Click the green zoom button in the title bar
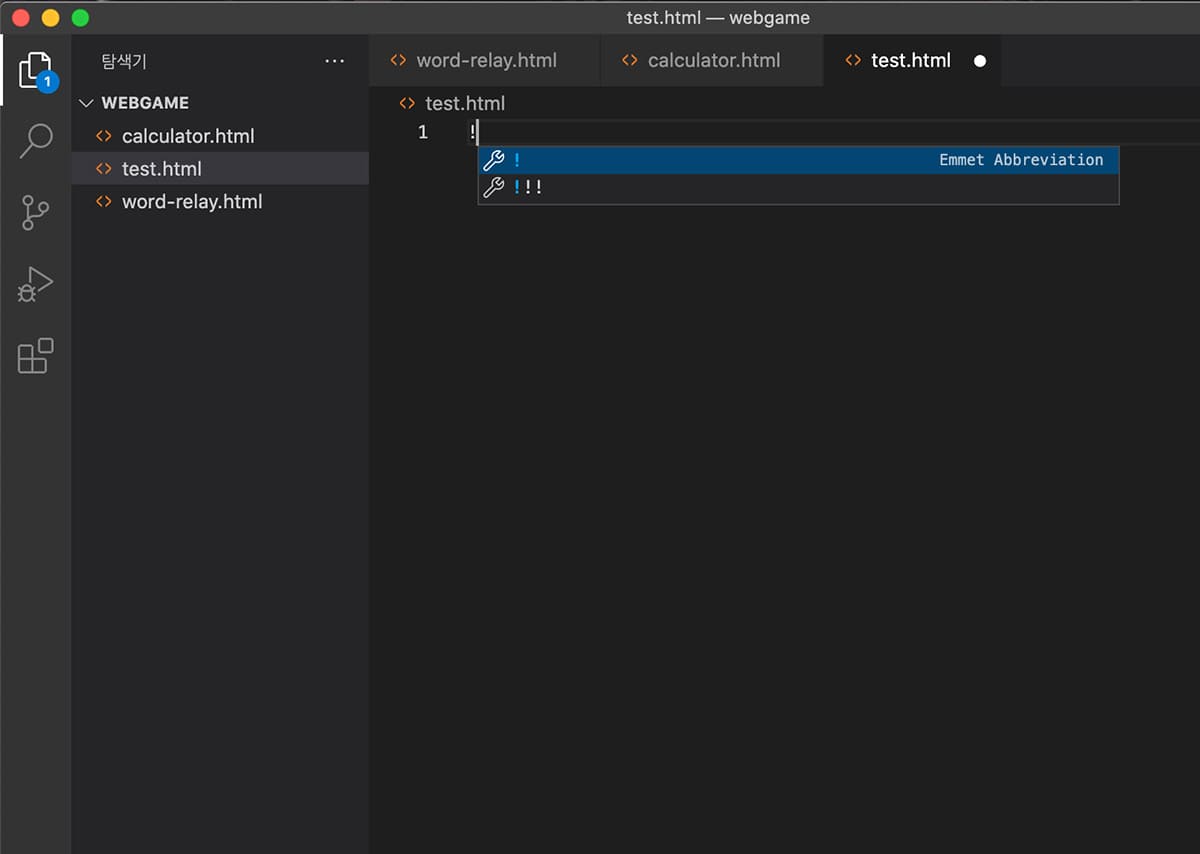Viewport: 1200px width, 854px height. 78,17
